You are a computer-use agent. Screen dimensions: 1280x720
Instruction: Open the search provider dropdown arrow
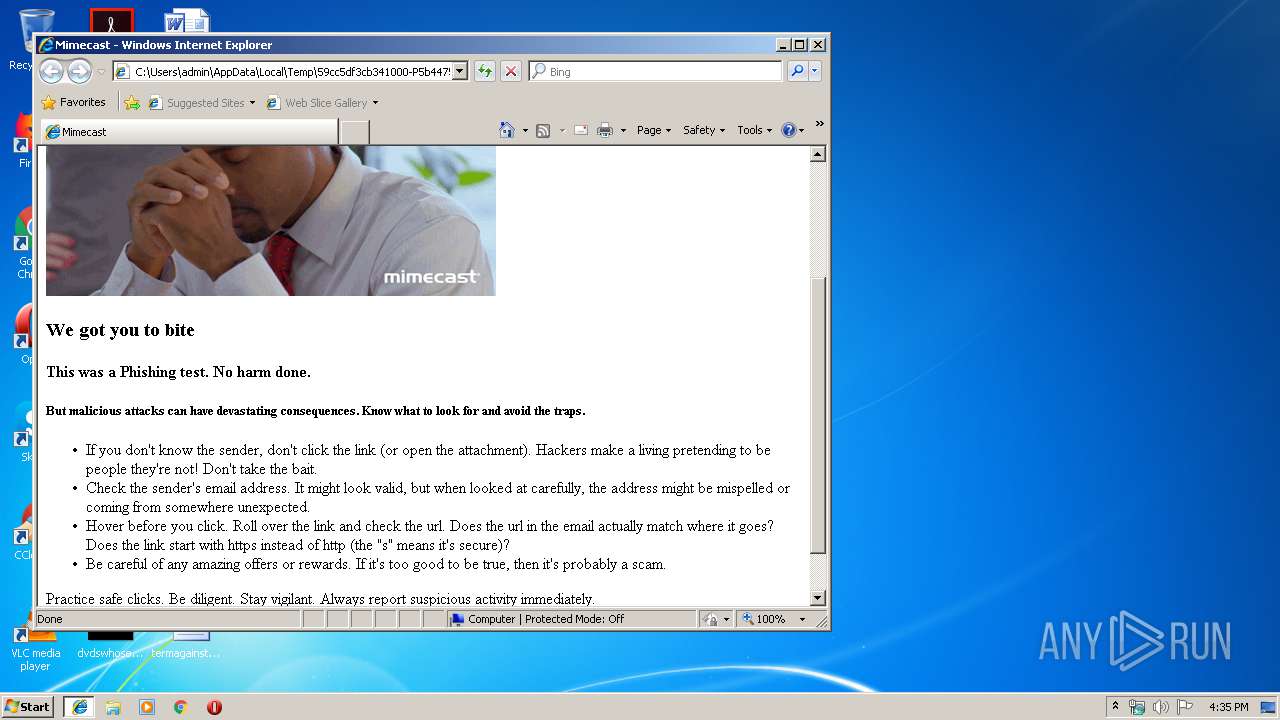[x=815, y=71]
